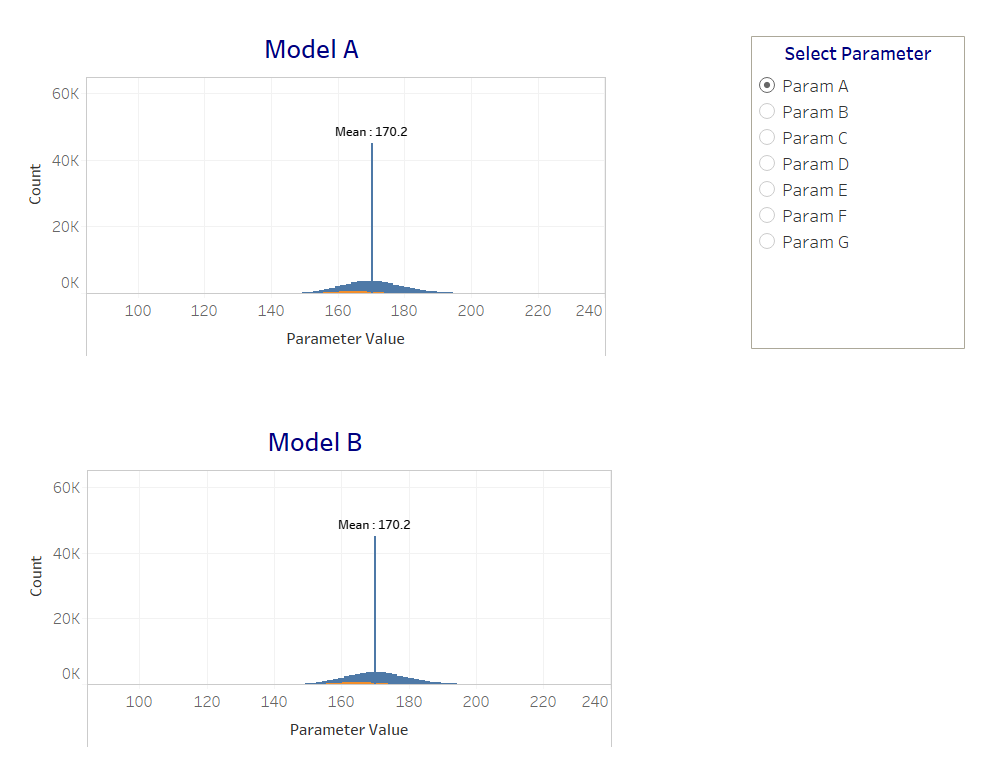Select the Count axis label on Model B
Image resolution: width=983 pixels, height=774 pixels.
click(36, 577)
